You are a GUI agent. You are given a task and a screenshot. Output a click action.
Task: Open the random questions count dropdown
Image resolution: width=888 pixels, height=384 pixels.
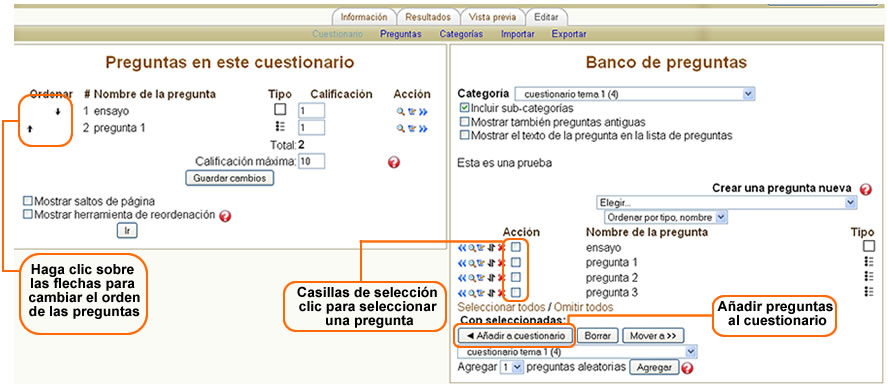point(513,367)
